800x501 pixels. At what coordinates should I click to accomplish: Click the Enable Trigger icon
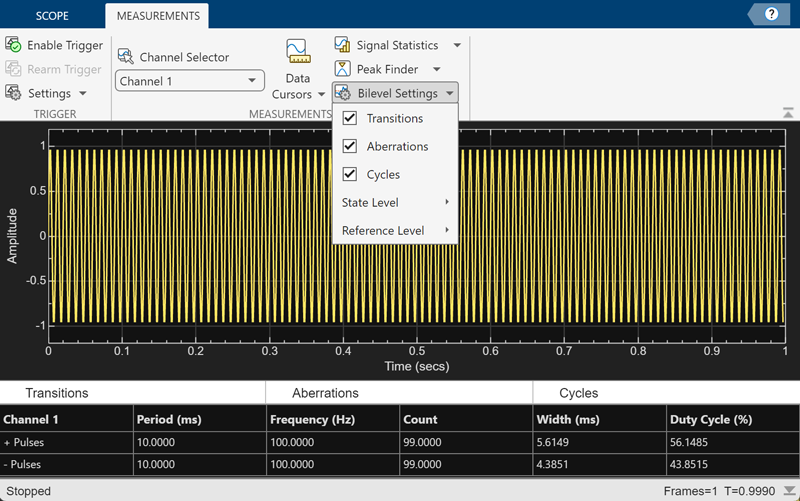13,45
